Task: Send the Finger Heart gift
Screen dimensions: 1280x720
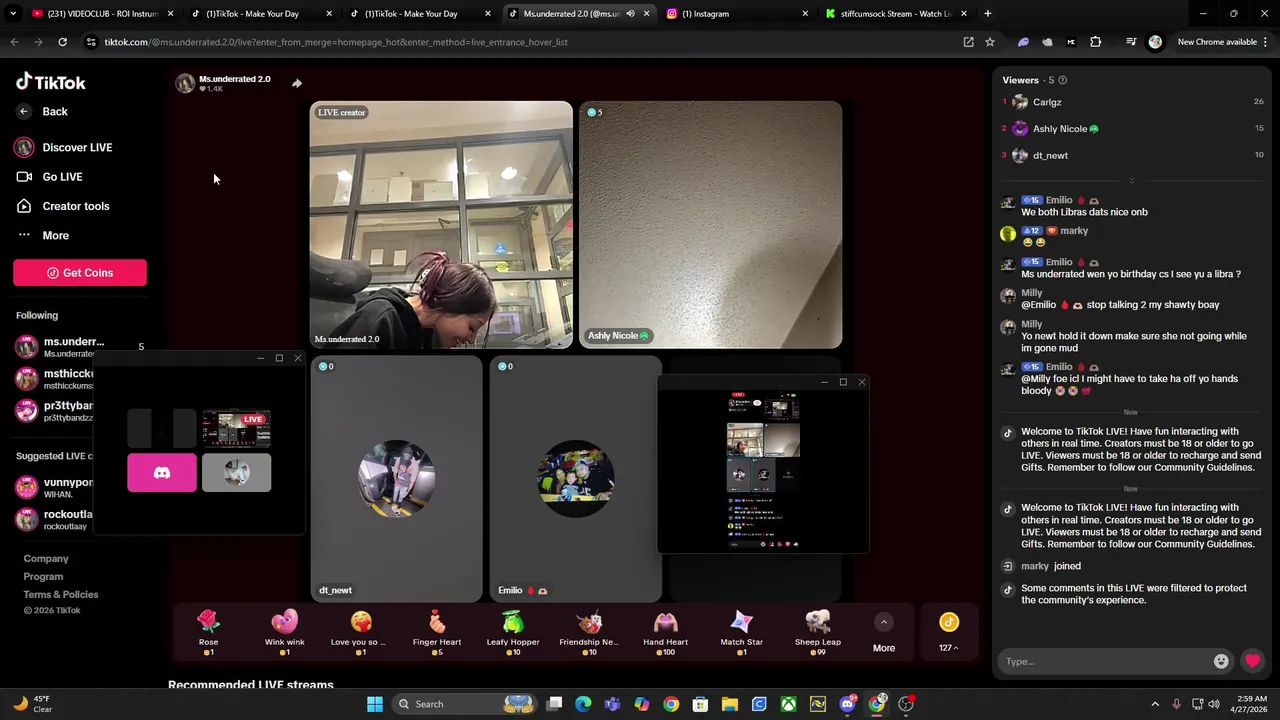Action: pyautogui.click(x=437, y=632)
